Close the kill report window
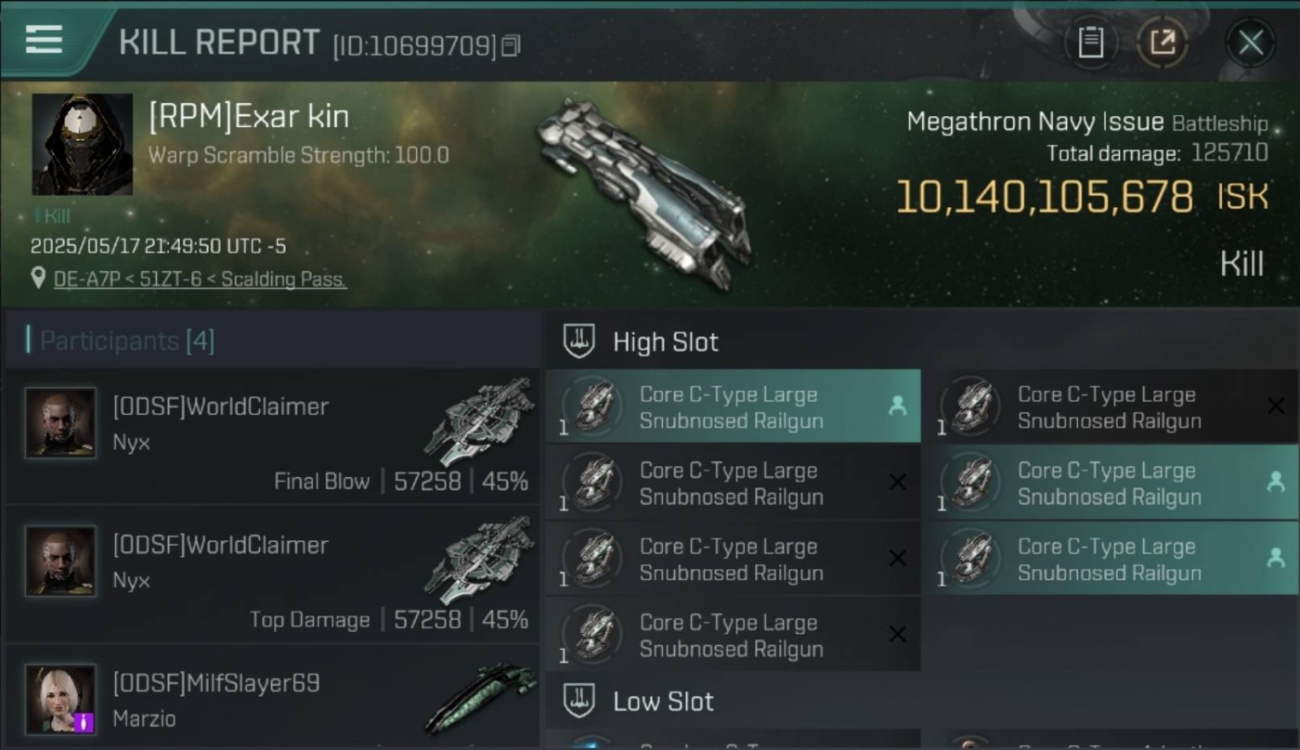Viewport: 1300px width, 750px height. 1250,42
